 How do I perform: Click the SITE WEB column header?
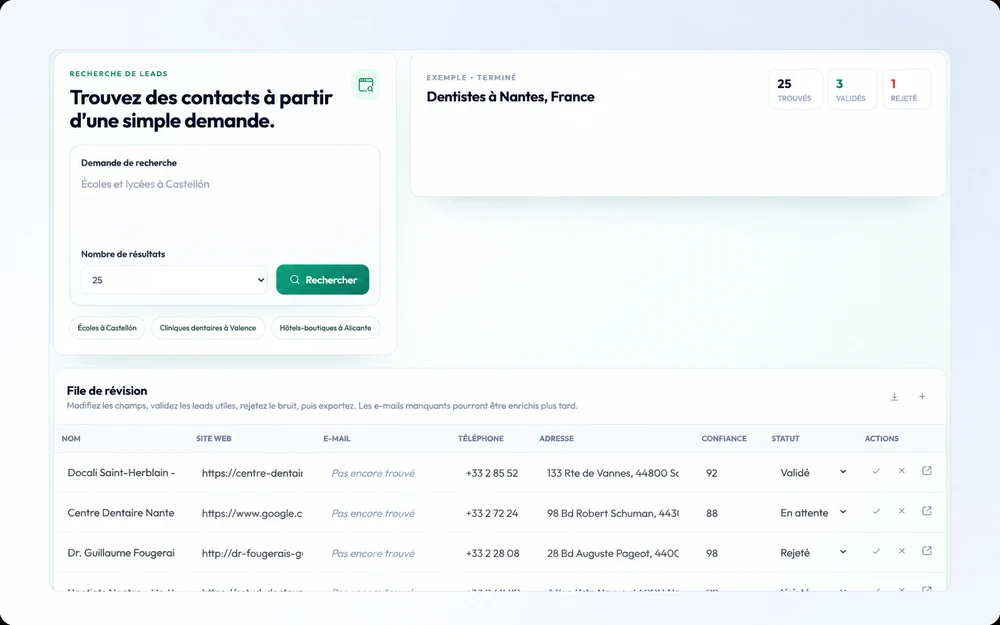coord(214,439)
